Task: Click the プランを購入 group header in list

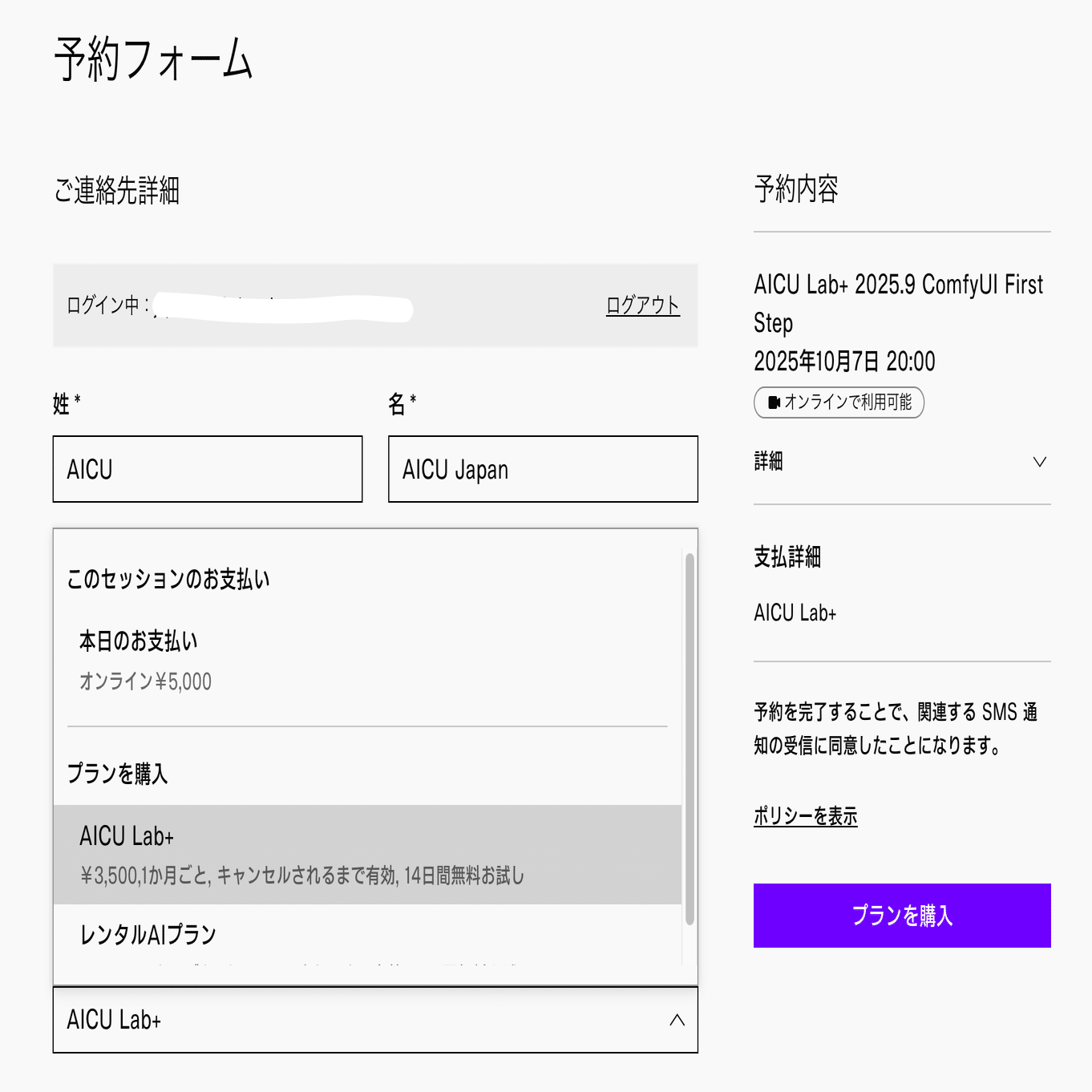Action: click(118, 774)
